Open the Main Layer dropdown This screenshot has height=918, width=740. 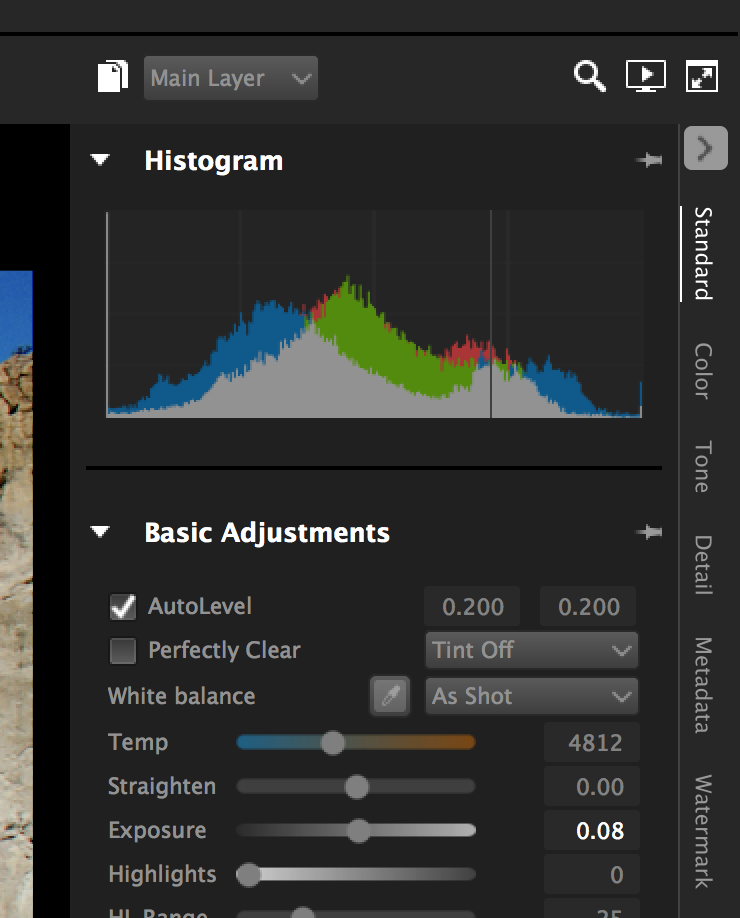231,78
